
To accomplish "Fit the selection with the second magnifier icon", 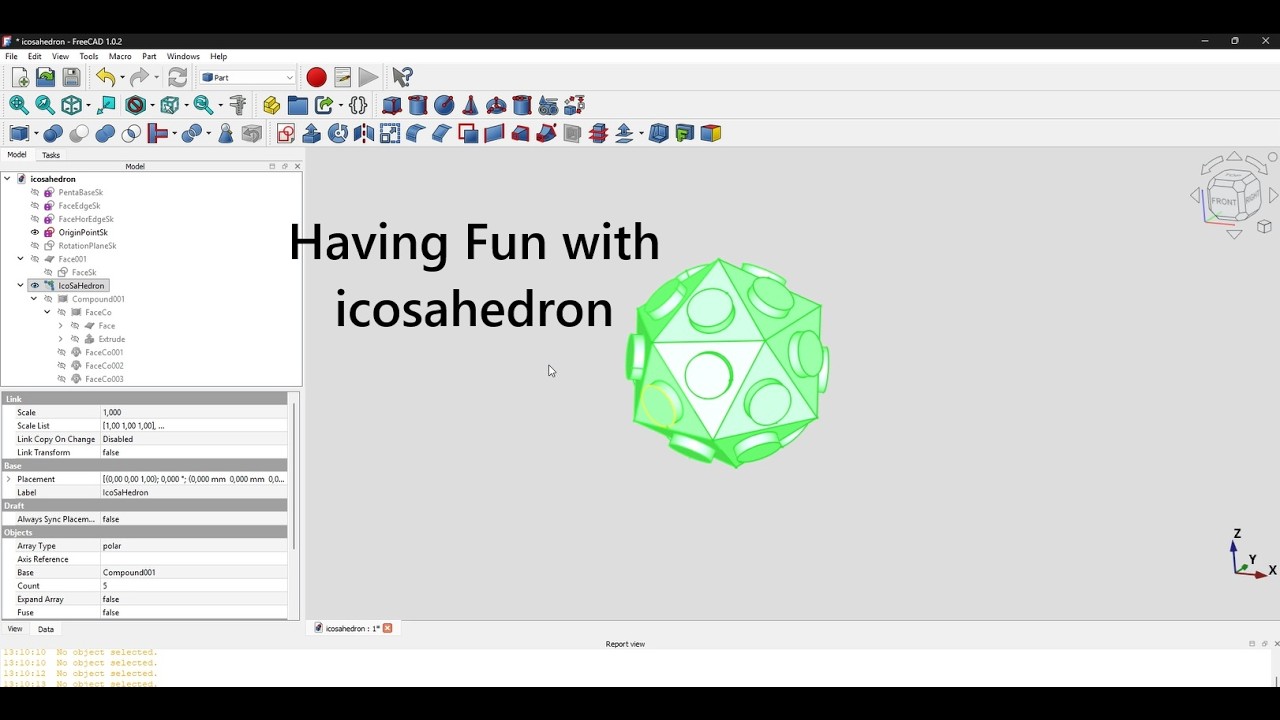I will pyautogui.click(x=45, y=105).
